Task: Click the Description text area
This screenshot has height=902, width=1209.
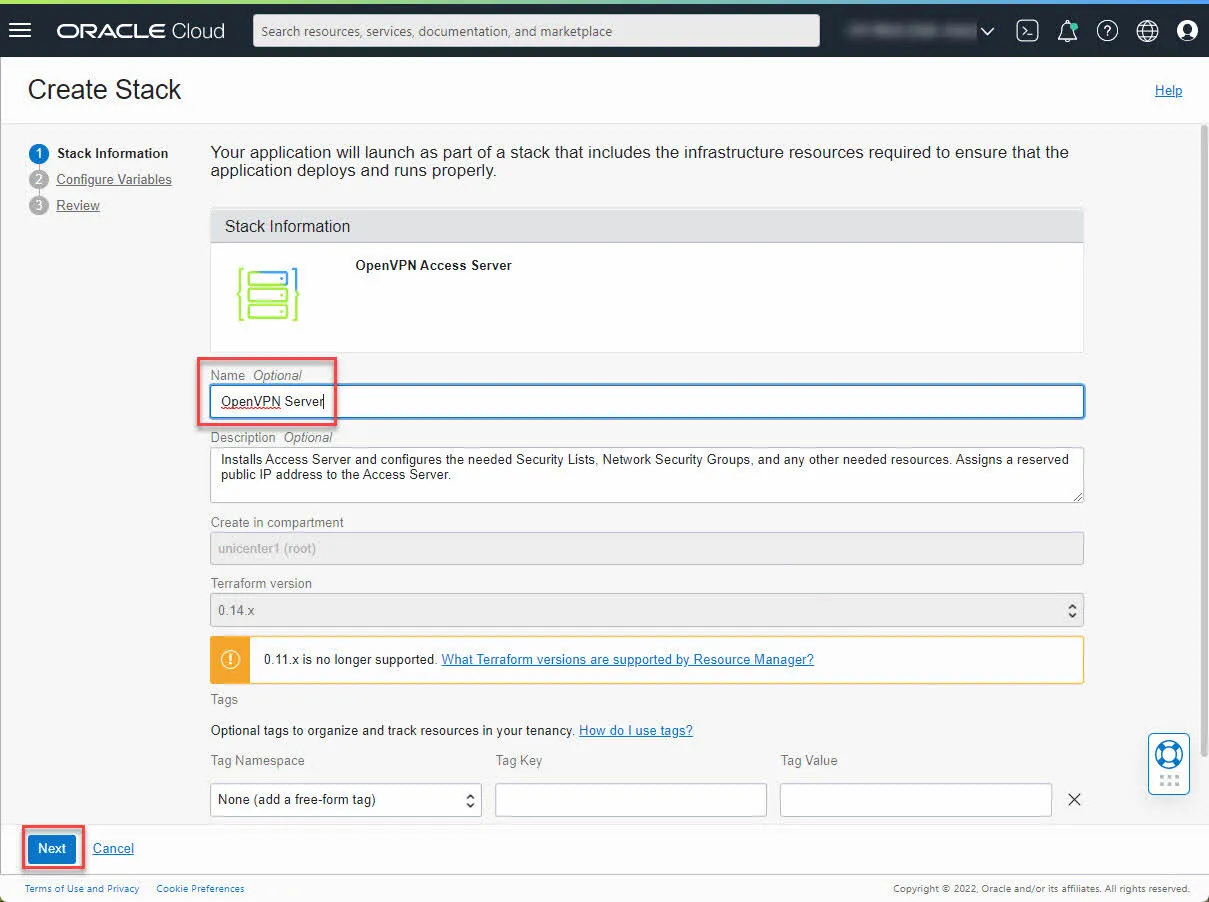Action: coord(647,475)
